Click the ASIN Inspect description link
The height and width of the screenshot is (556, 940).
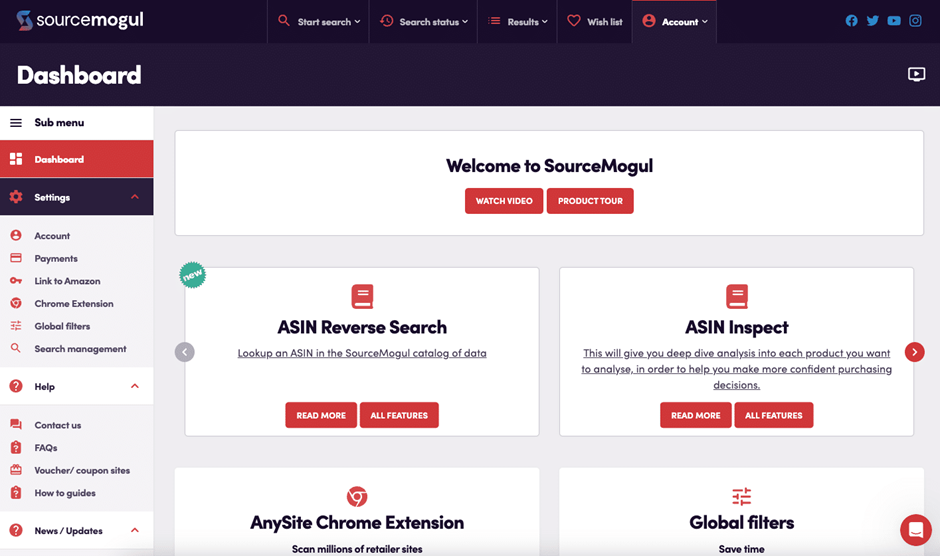(x=737, y=369)
